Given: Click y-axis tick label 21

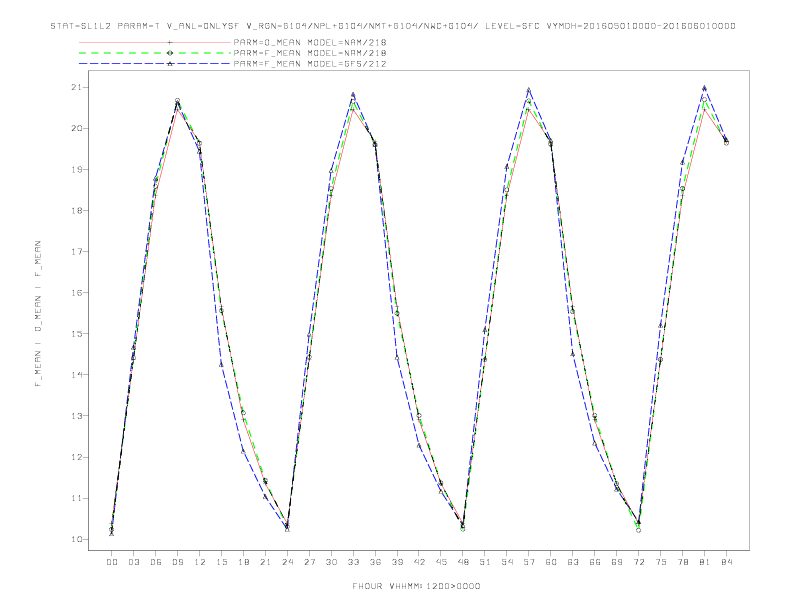Looking at the screenshot, I should tap(77, 87).
